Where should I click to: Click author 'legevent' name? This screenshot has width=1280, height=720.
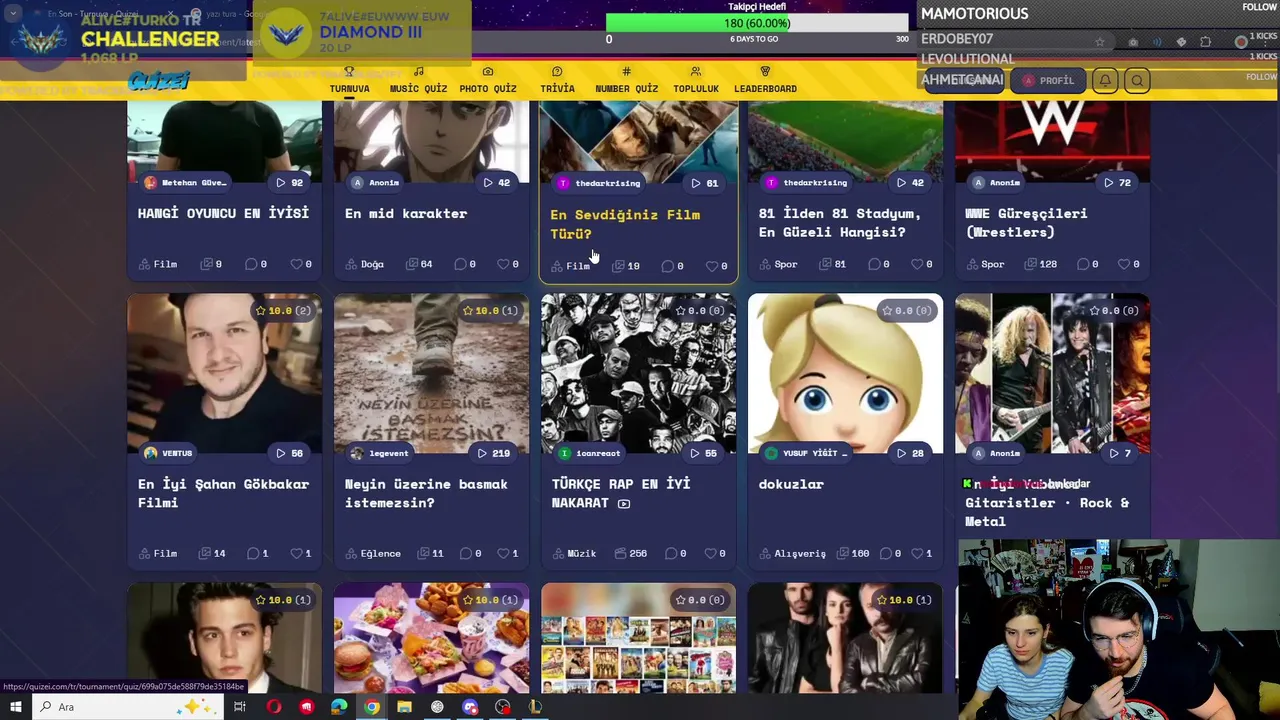[x=389, y=453]
